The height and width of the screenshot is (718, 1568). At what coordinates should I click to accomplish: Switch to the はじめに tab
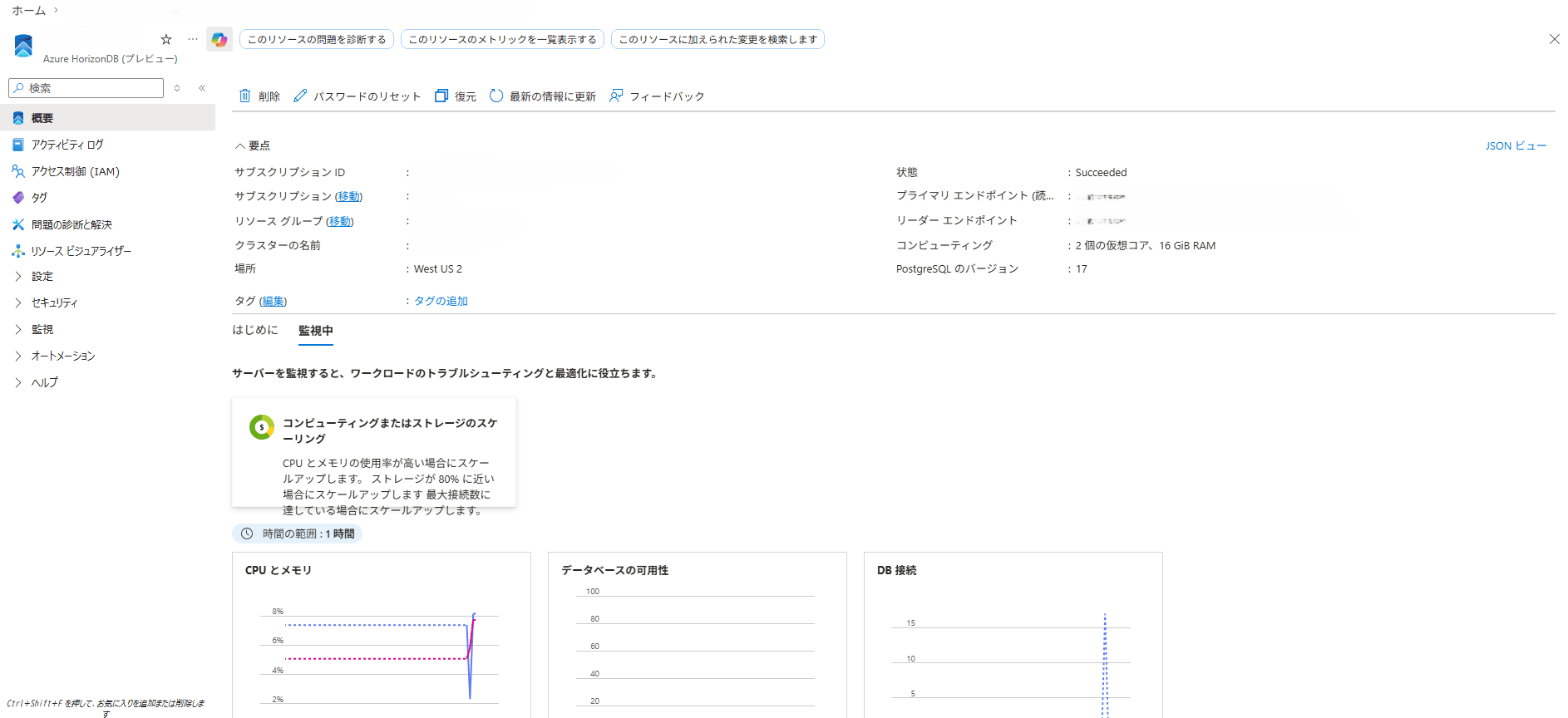click(x=255, y=330)
